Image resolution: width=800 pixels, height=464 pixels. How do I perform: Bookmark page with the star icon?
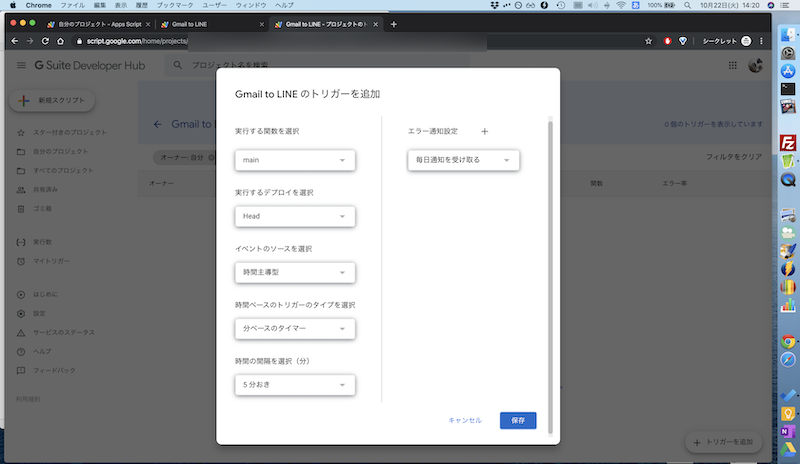tap(648, 41)
